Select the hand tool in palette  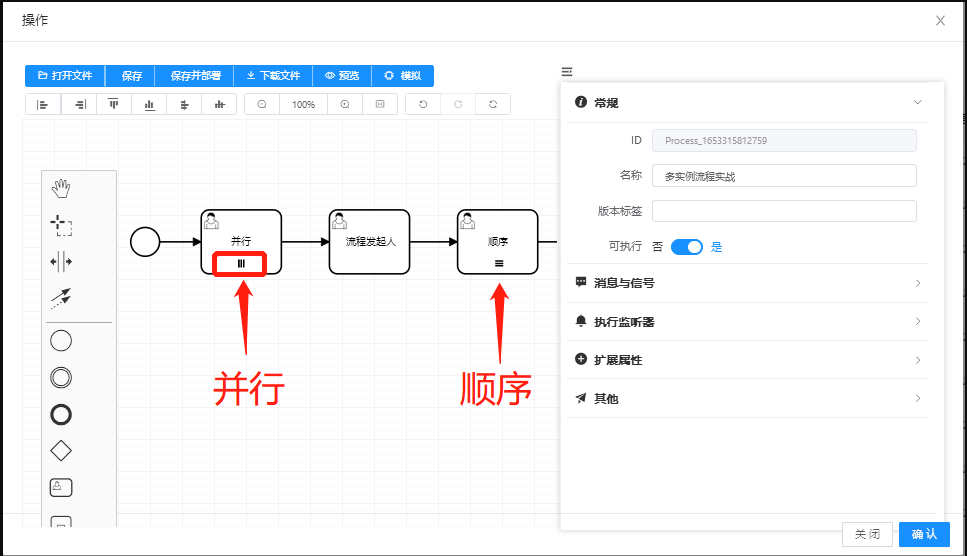coord(61,188)
